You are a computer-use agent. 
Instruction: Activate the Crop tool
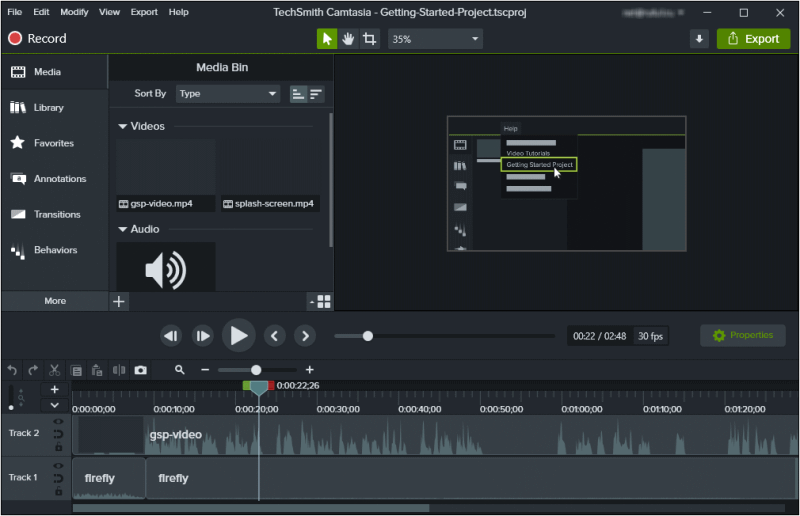tap(370, 39)
